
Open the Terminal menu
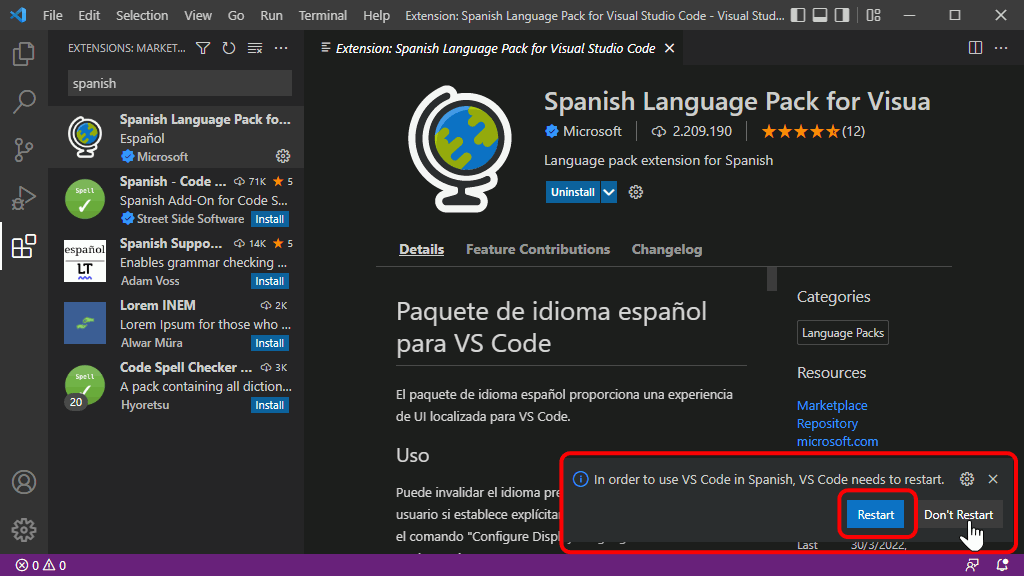pyautogui.click(x=323, y=15)
